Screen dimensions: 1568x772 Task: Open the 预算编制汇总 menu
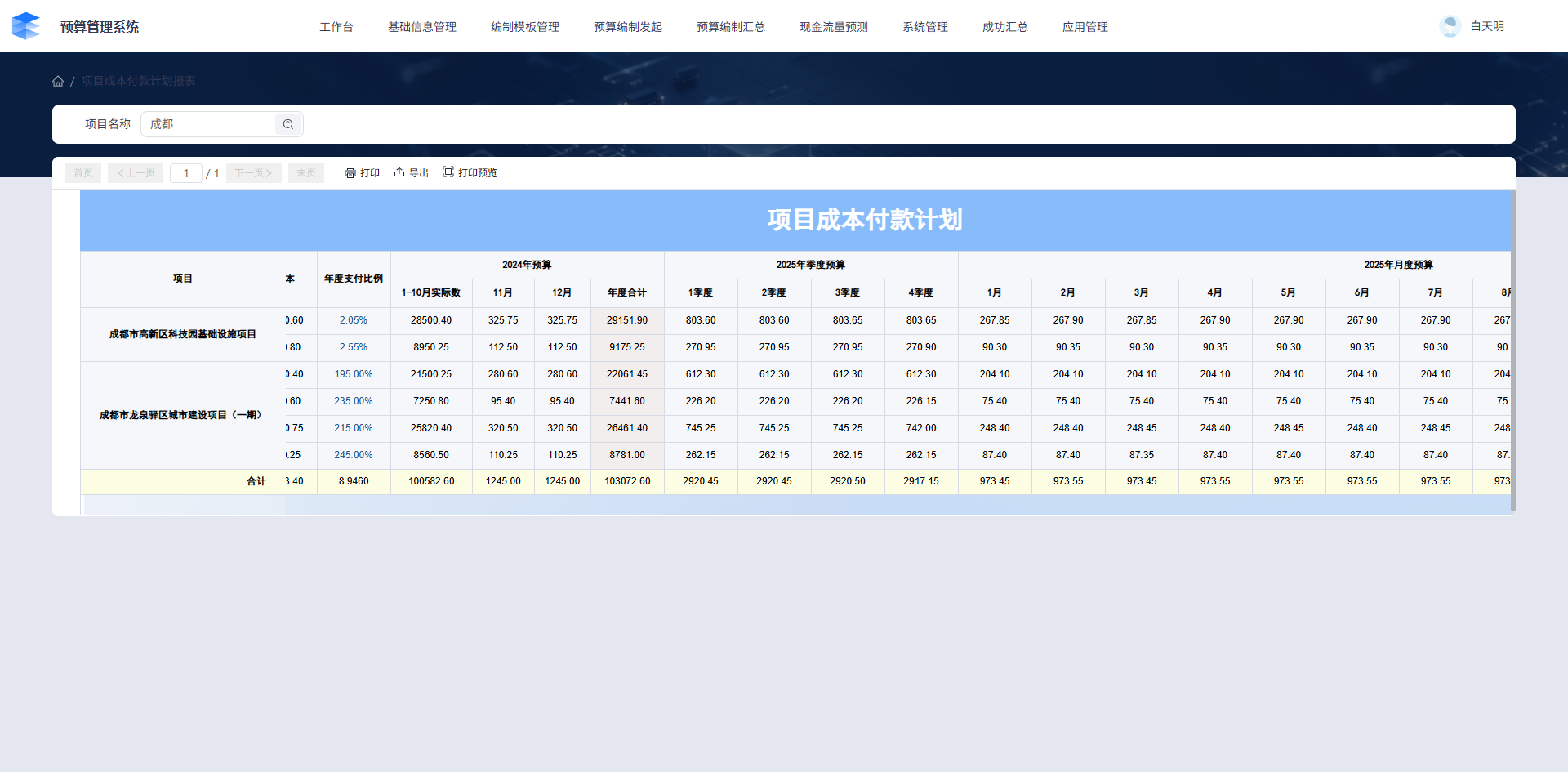tap(731, 27)
